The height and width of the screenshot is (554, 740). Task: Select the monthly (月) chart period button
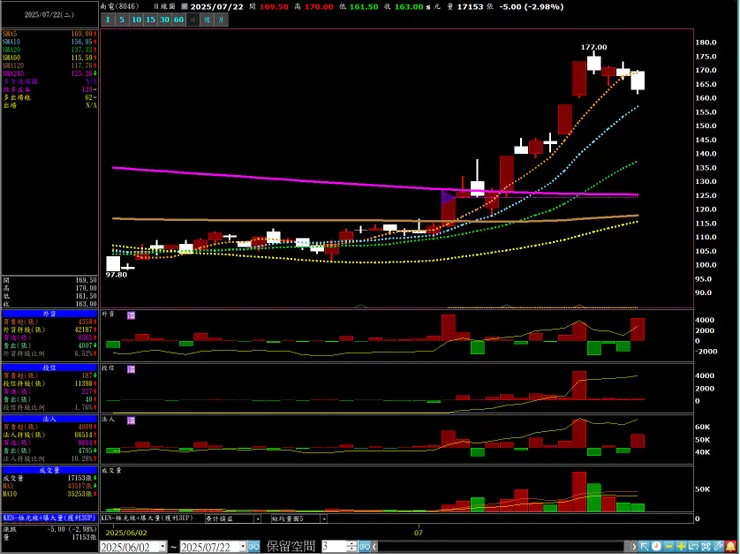click(221, 20)
